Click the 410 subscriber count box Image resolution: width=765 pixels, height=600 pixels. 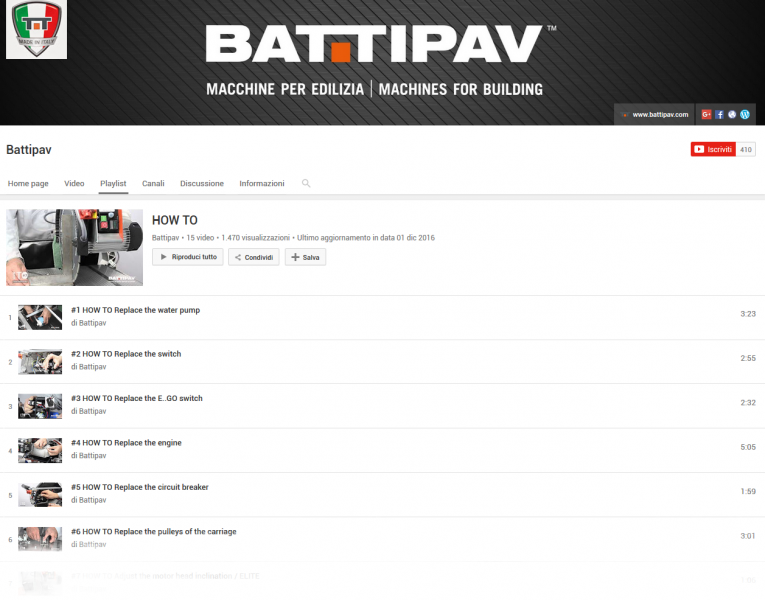[x=745, y=149]
